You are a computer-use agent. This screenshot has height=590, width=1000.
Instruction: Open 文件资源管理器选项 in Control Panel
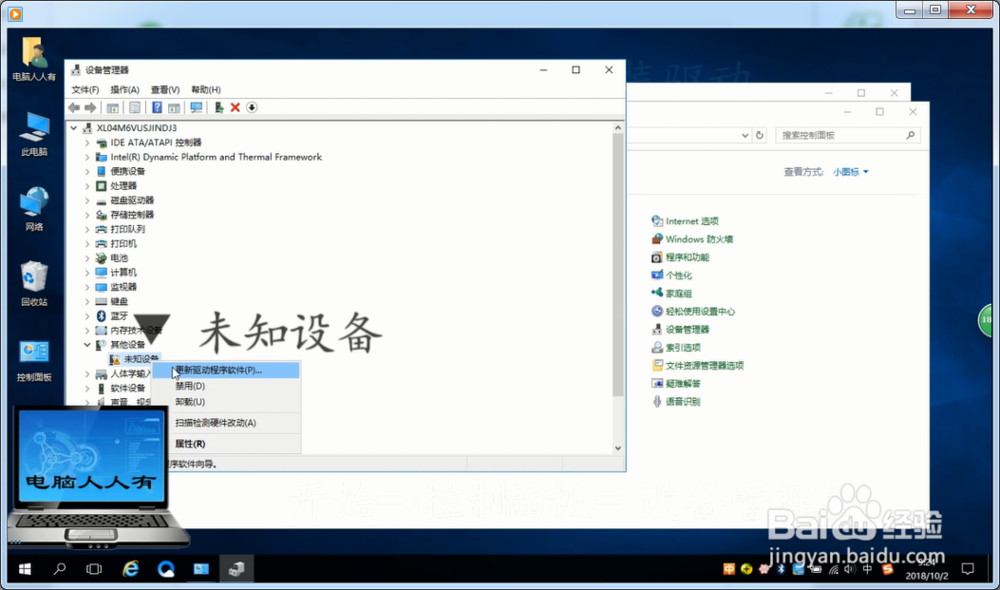(x=705, y=365)
